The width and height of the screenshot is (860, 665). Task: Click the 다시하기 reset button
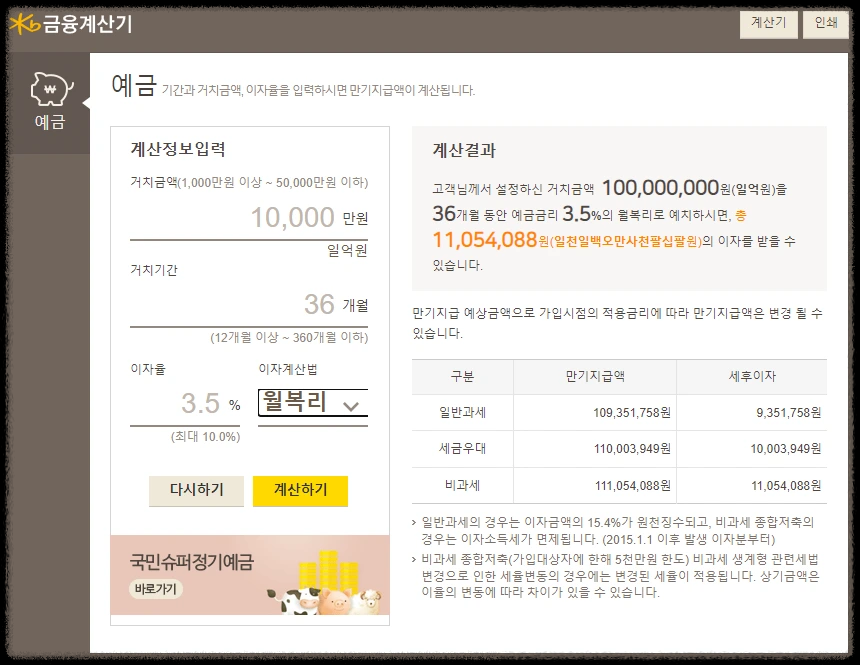(196, 491)
